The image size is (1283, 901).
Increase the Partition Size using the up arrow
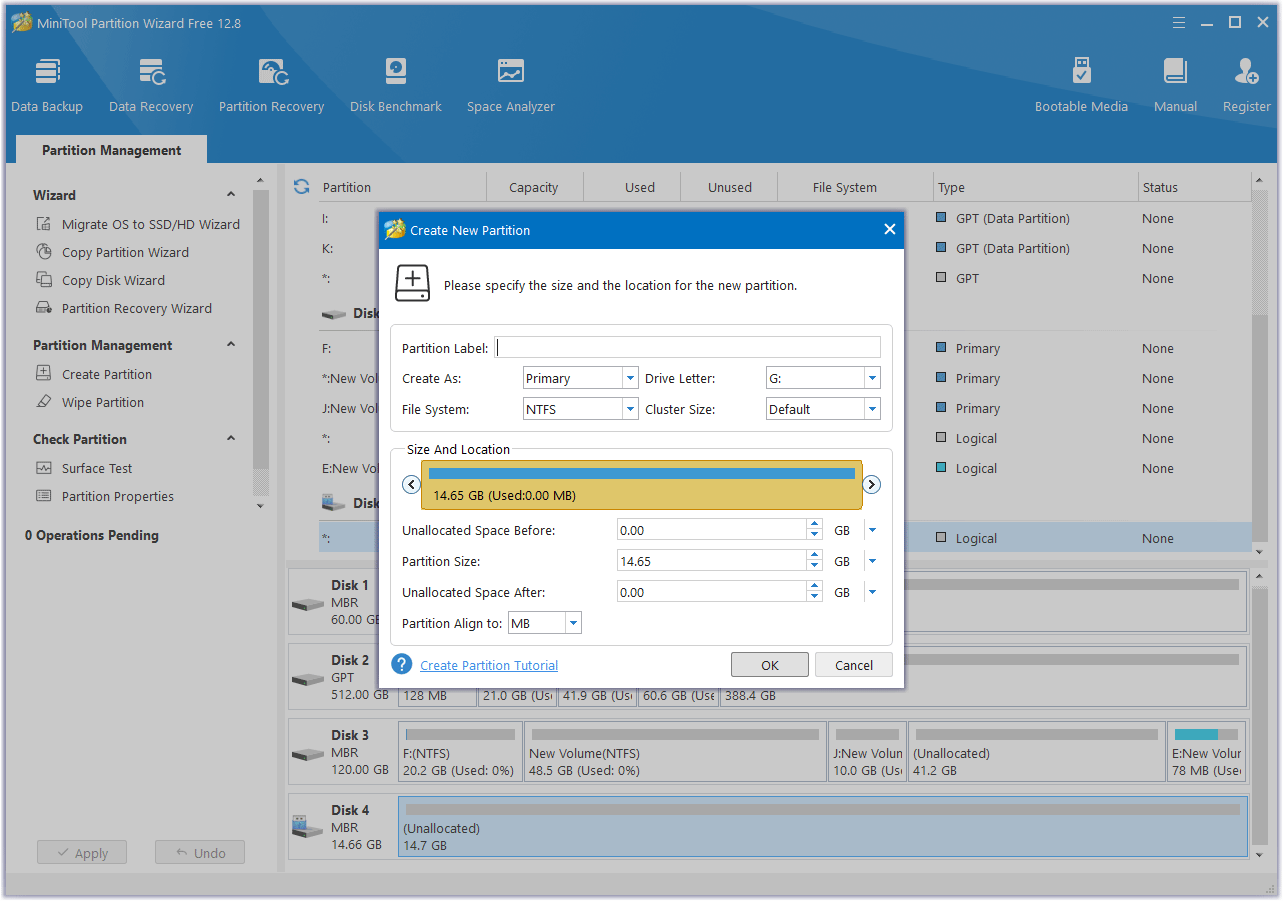[814, 556]
